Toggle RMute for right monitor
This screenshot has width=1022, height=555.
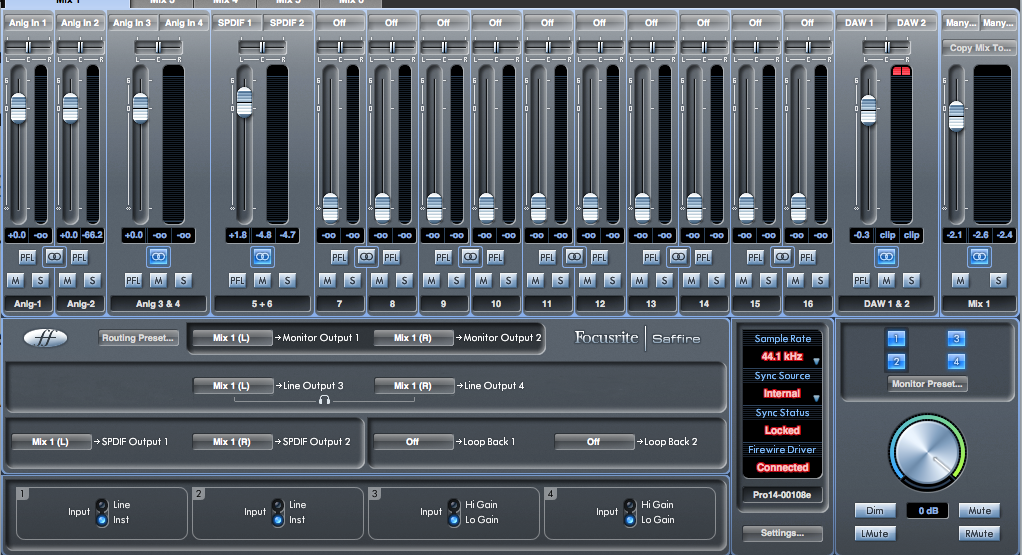[979, 534]
